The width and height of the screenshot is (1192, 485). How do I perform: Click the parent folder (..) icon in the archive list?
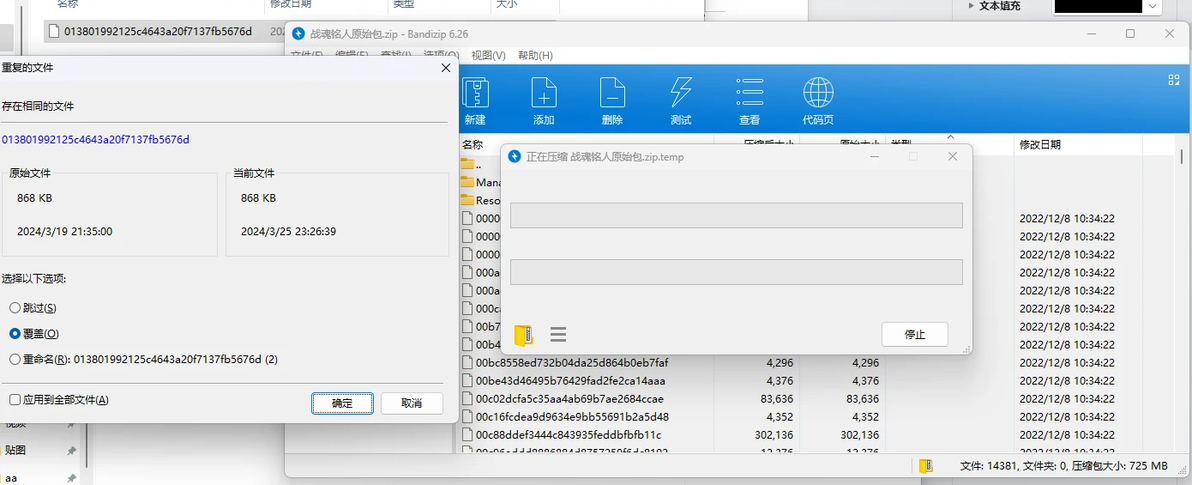468,164
